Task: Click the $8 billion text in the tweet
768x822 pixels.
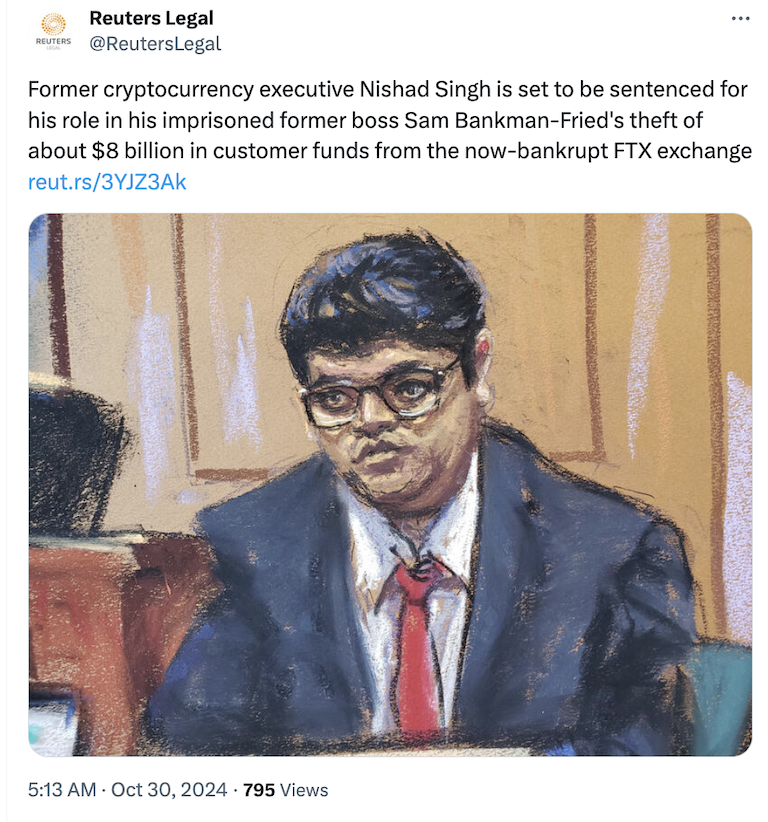Action: point(138,152)
